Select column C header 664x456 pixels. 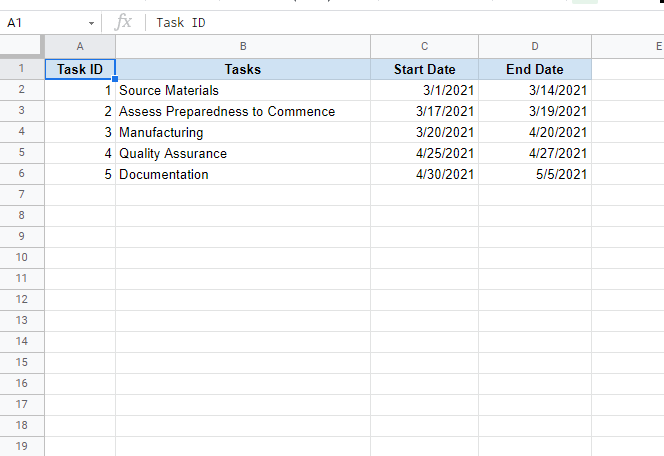coord(424,47)
